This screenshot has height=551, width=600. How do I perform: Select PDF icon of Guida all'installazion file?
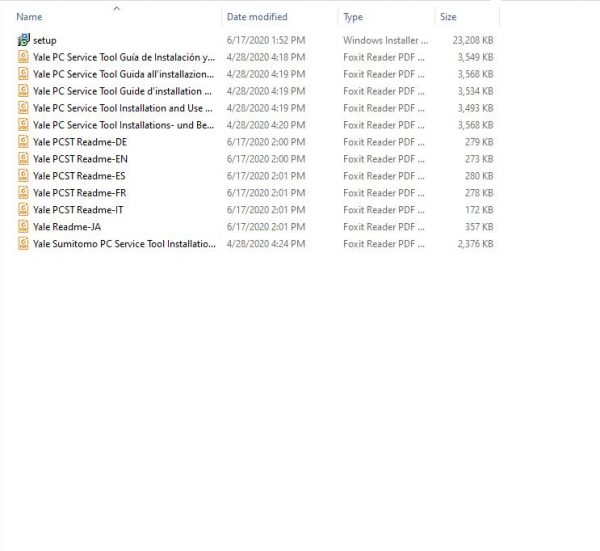(x=23, y=74)
